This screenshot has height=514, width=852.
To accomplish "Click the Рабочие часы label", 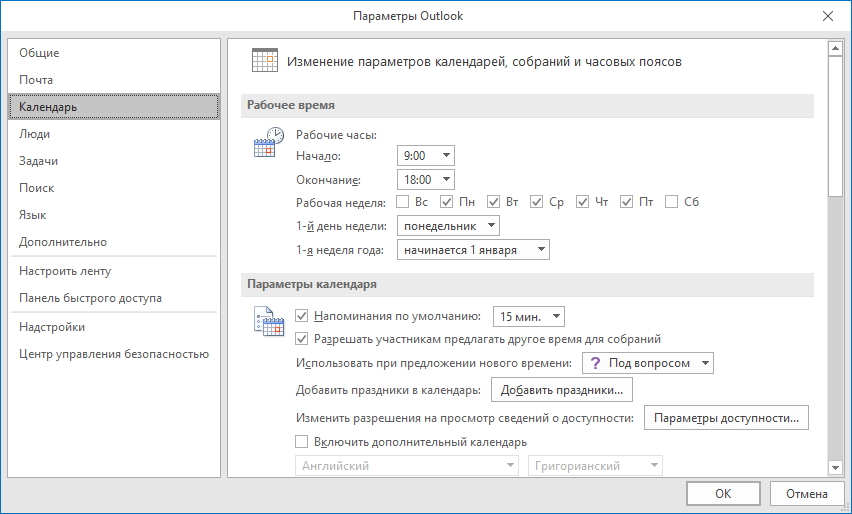I will [336, 135].
